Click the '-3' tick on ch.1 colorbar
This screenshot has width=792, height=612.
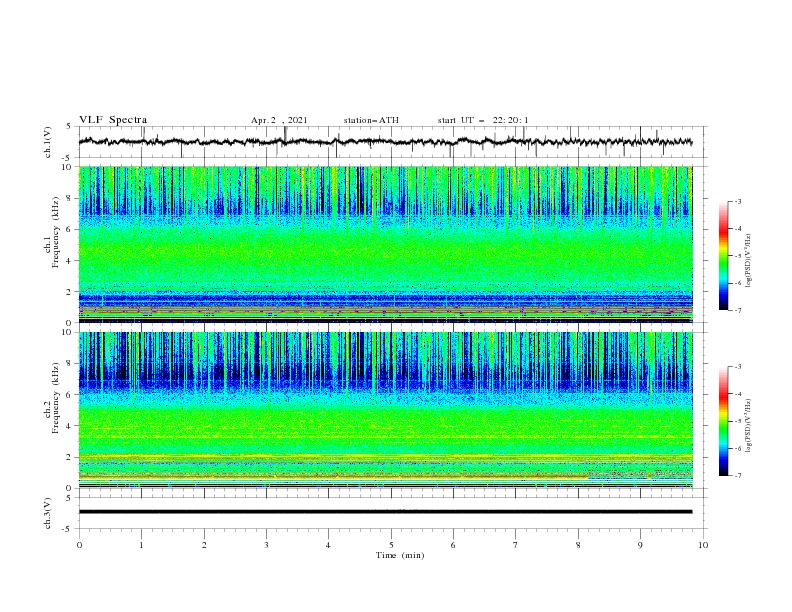tap(737, 201)
